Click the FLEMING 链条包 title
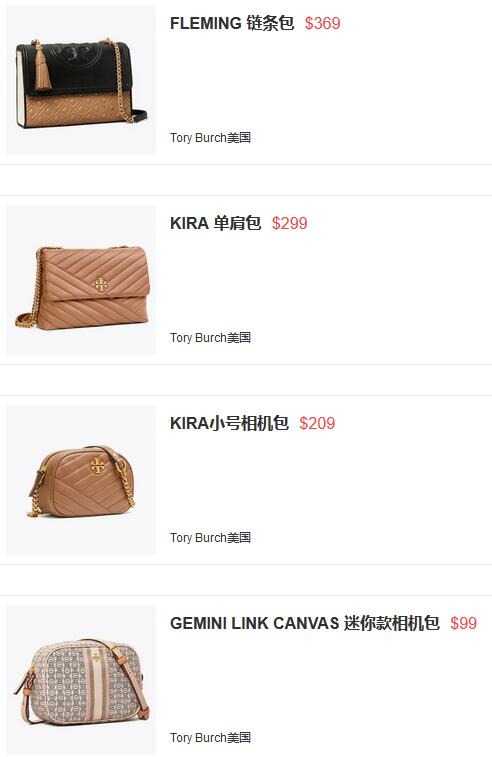This screenshot has height=757, width=492. tap(232, 23)
